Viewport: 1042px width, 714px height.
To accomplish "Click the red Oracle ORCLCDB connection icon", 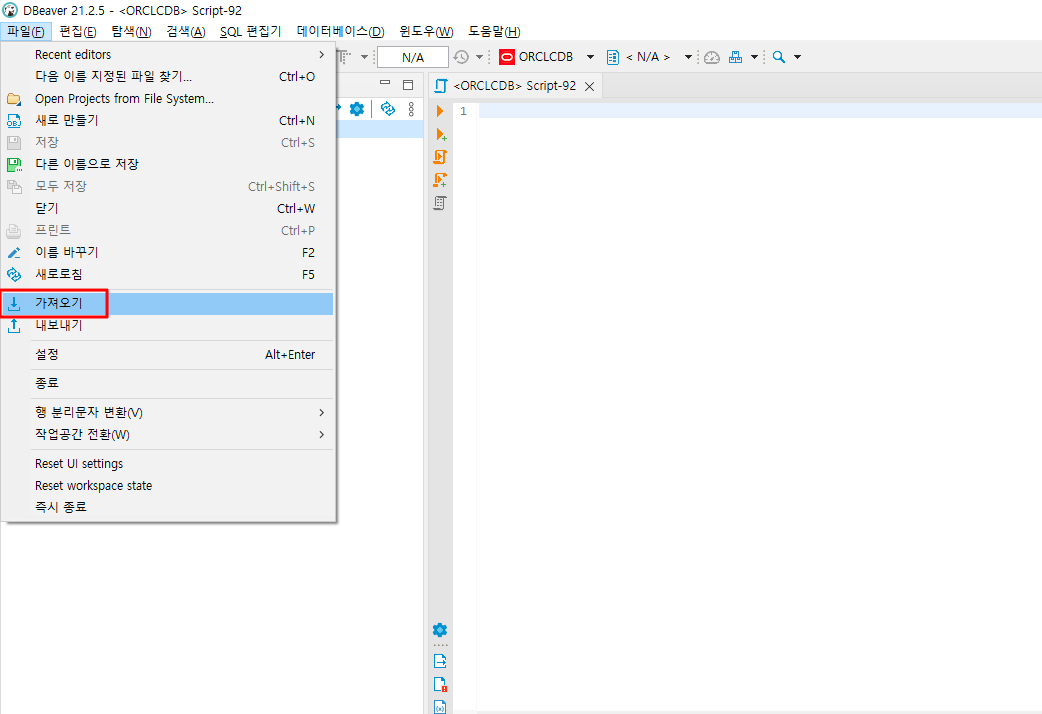I will click(x=506, y=57).
